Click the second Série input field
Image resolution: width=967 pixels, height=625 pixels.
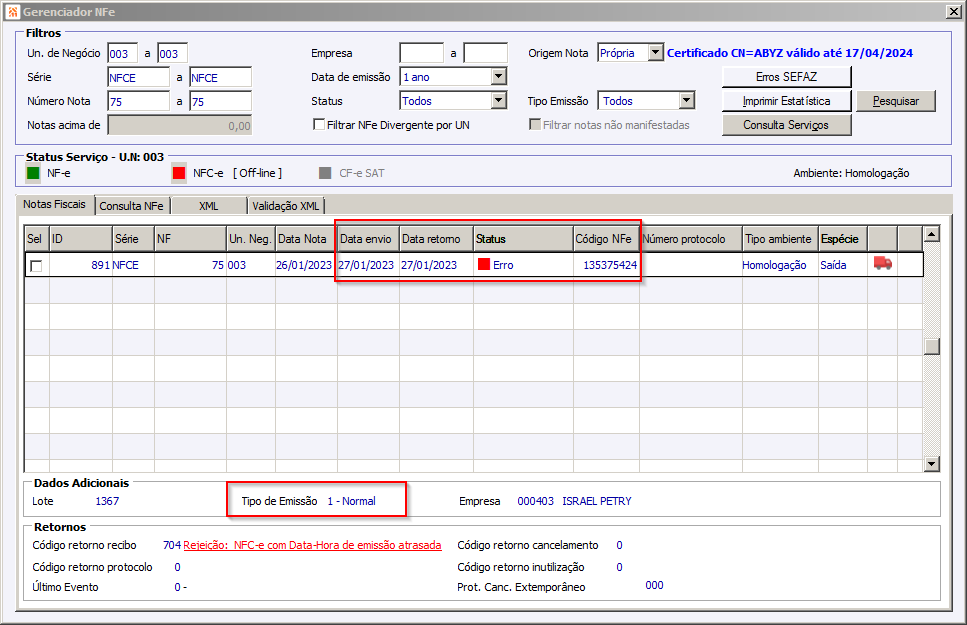220,77
